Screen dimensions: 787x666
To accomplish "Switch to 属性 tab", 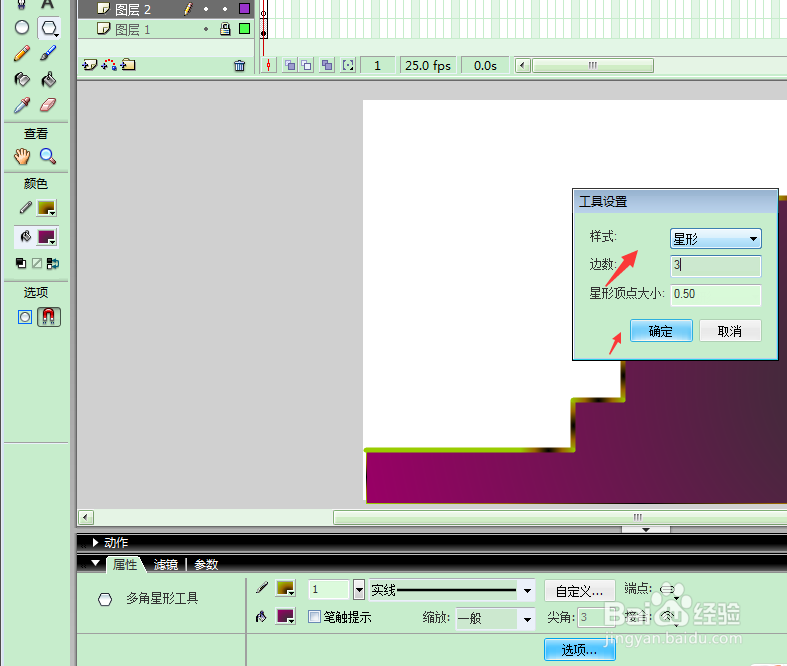I will [x=125, y=565].
